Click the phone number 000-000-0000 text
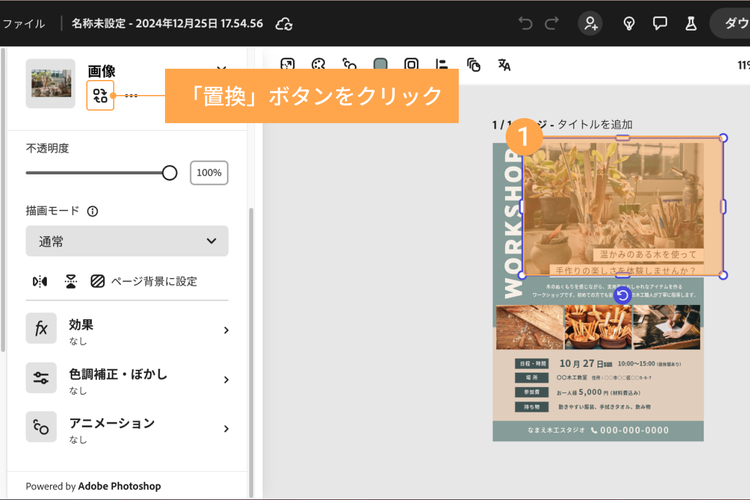Screen dimensions: 750x500 (634, 430)
